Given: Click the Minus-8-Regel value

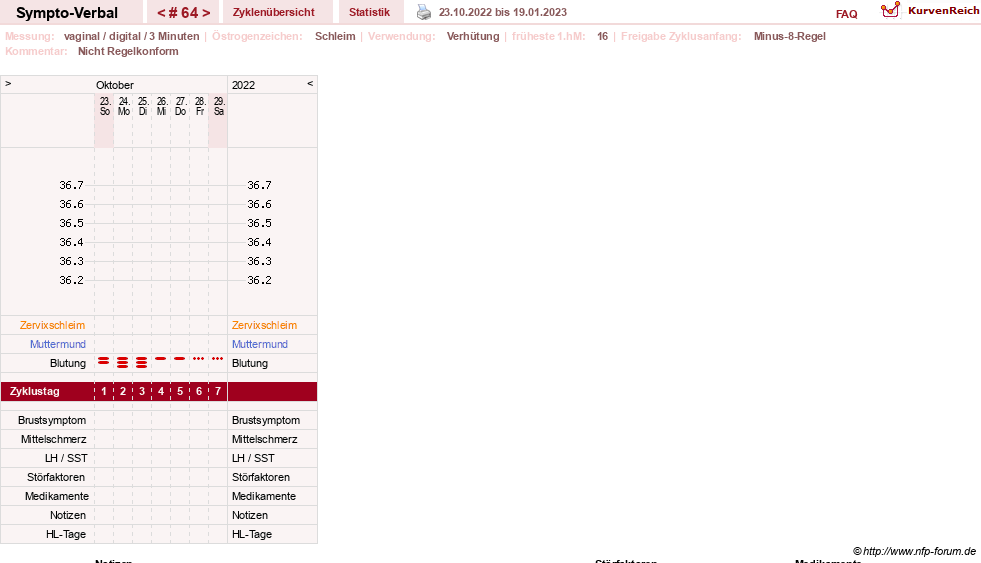Looking at the screenshot, I should click(790, 36).
